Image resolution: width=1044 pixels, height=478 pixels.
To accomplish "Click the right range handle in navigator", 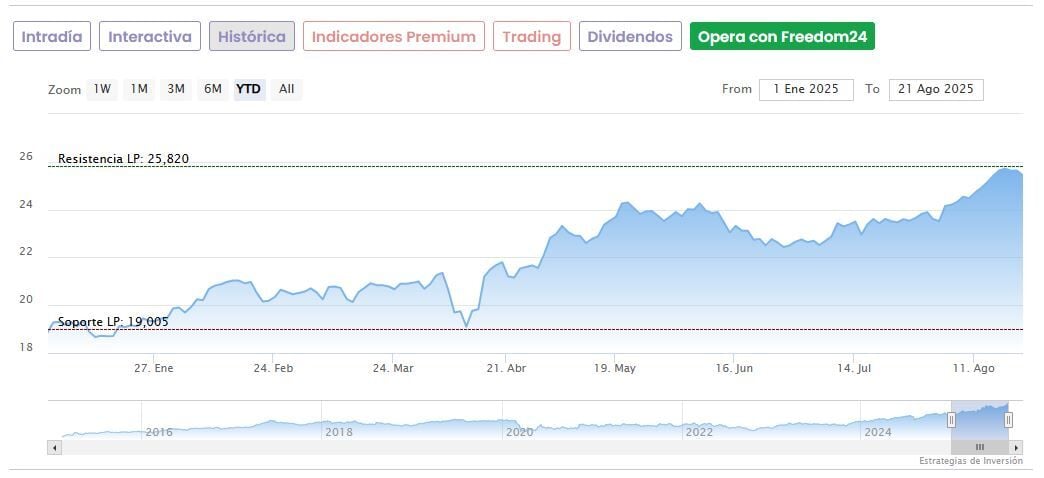I will [1008, 420].
